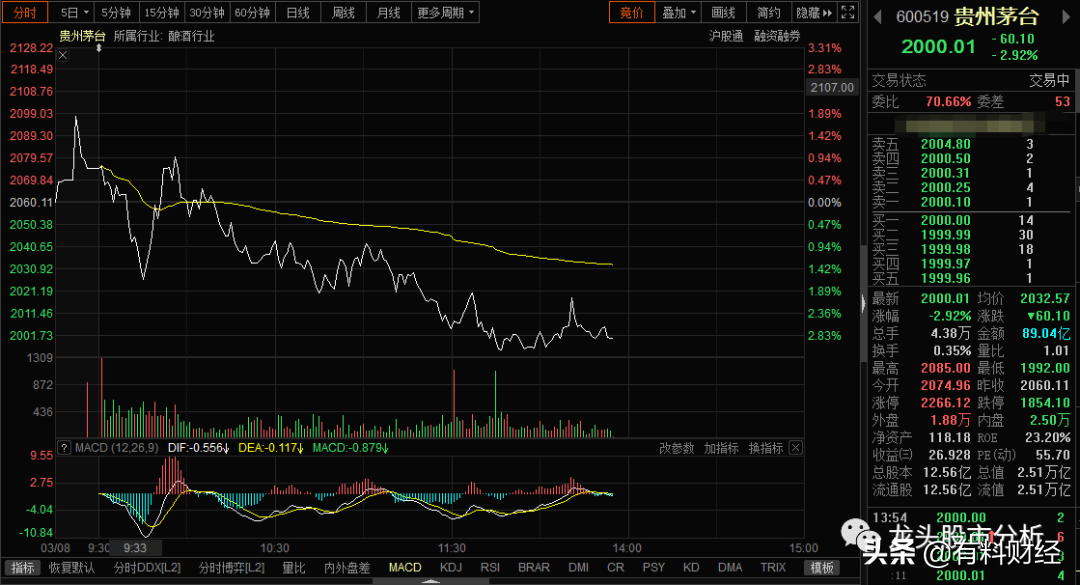
Task: Select the 量比 indicator tab
Action: tap(293, 568)
